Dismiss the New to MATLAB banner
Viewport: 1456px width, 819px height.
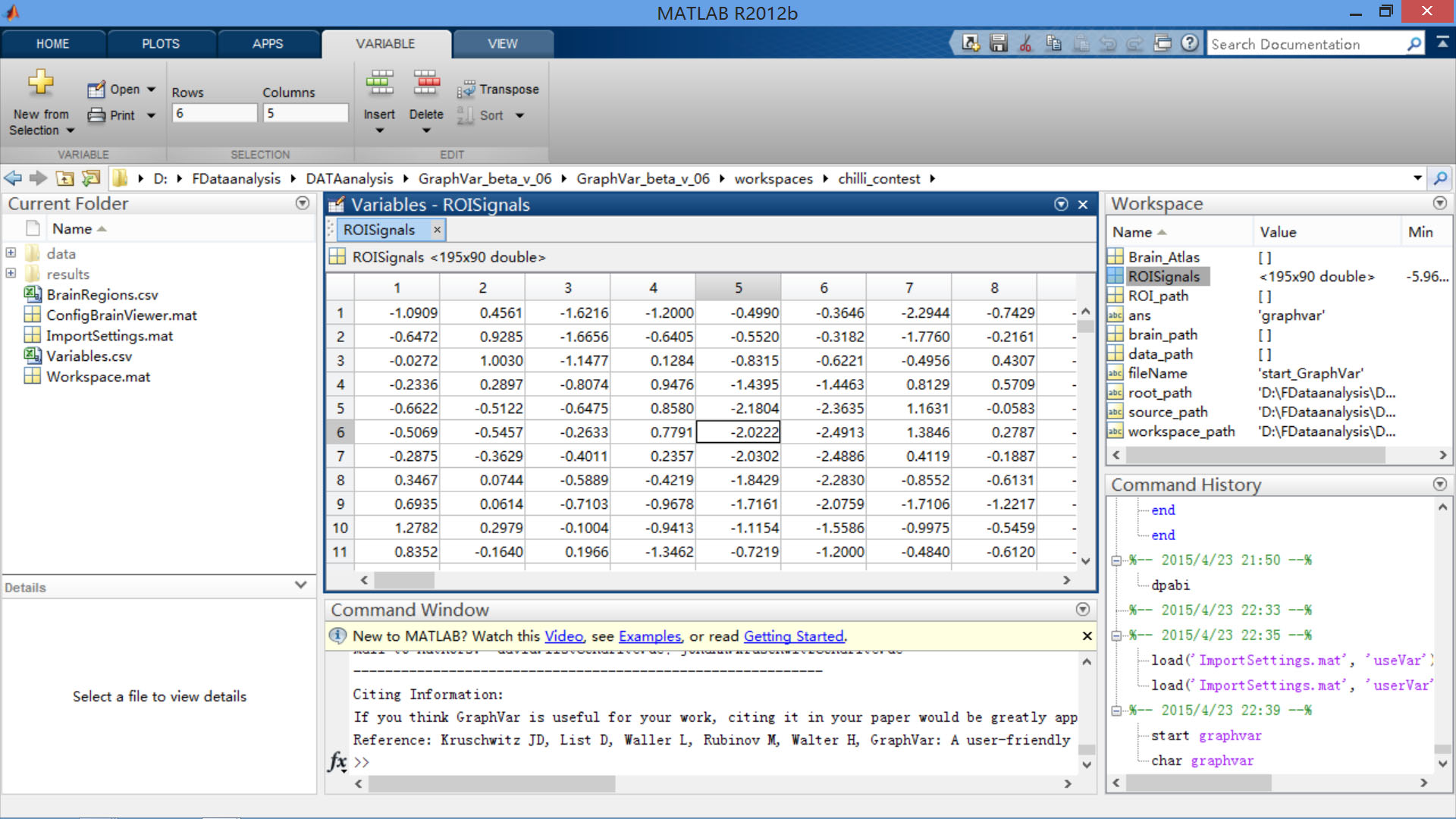pyautogui.click(x=1087, y=635)
